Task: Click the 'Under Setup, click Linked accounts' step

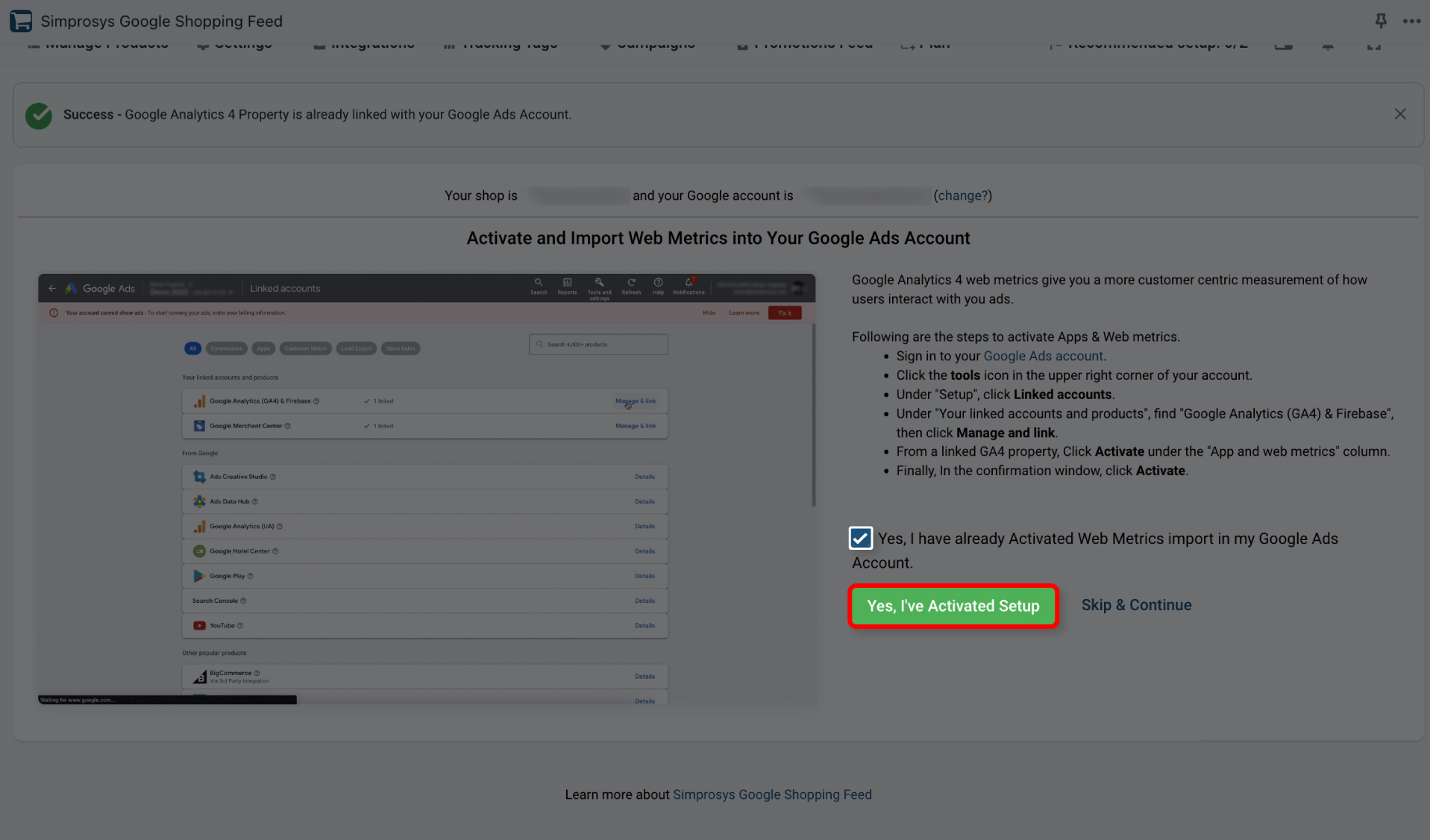Action: click(1005, 394)
